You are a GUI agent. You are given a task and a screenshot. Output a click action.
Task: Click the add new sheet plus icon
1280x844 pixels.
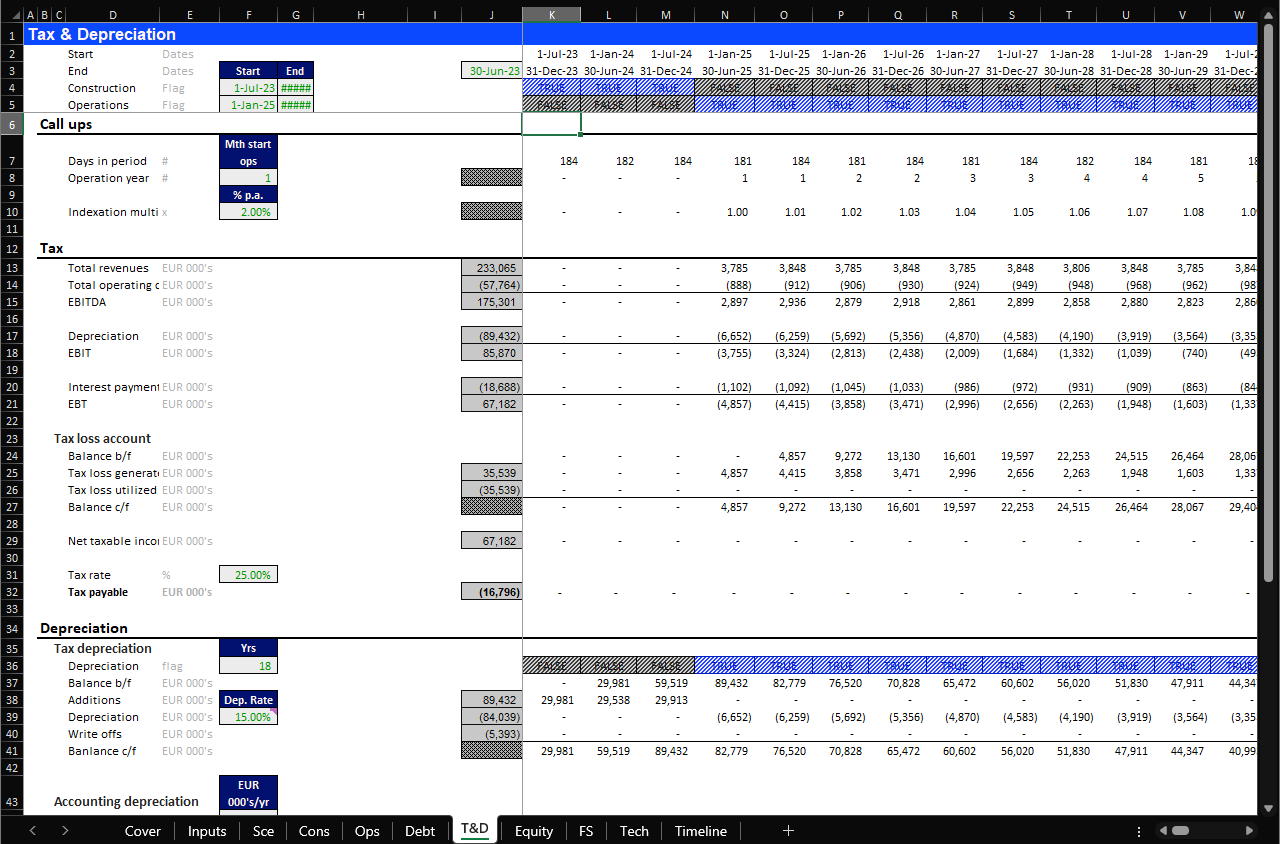(788, 831)
